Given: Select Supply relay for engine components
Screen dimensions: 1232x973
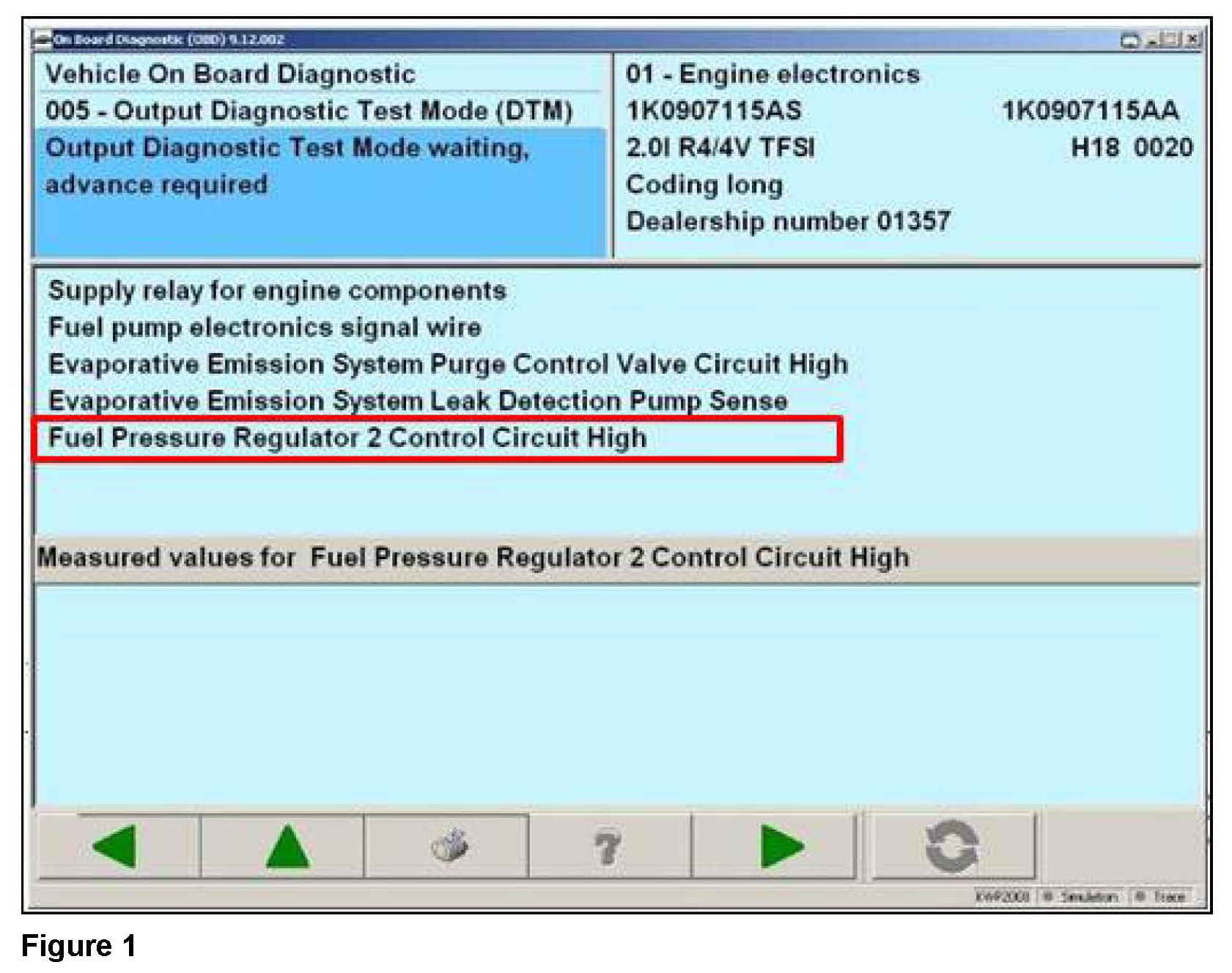Looking at the screenshot, I should coord(277,291).
